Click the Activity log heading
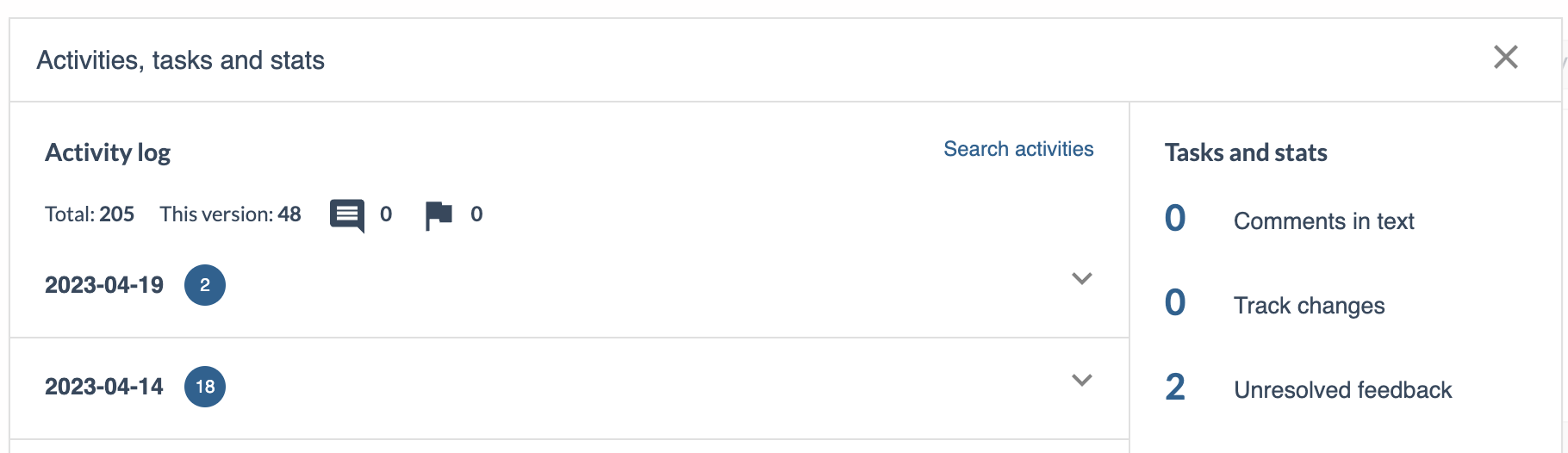The image size is (1568, 453). [108, 152]
